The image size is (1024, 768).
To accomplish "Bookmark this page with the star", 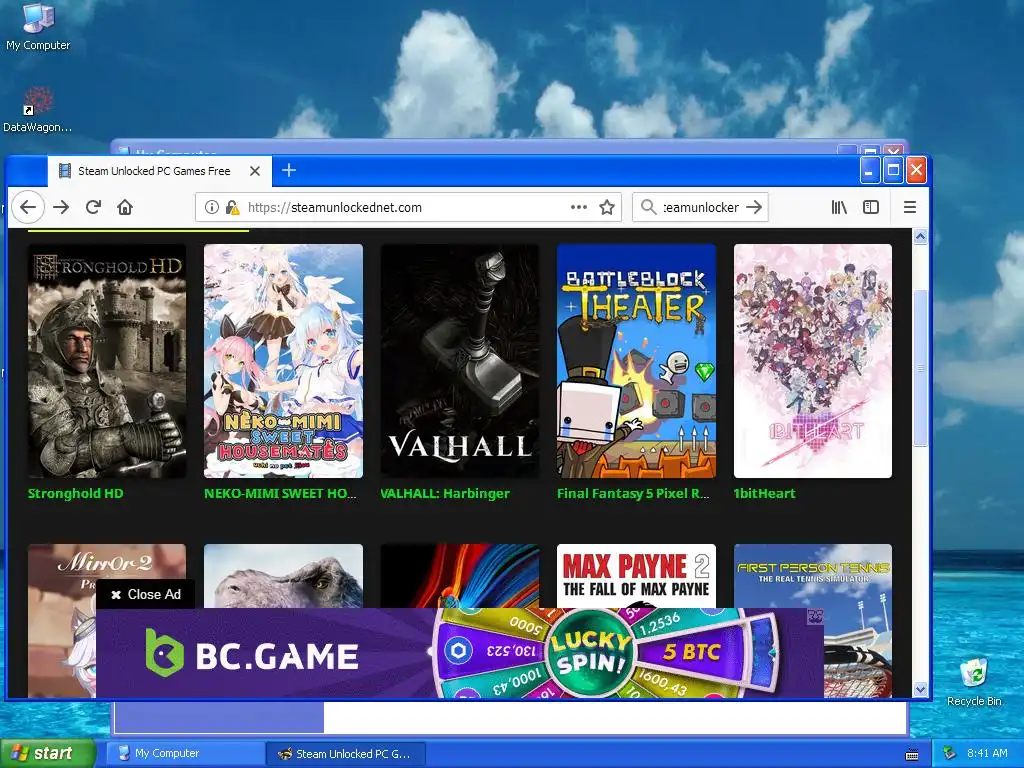I will (x=607, y=207).
